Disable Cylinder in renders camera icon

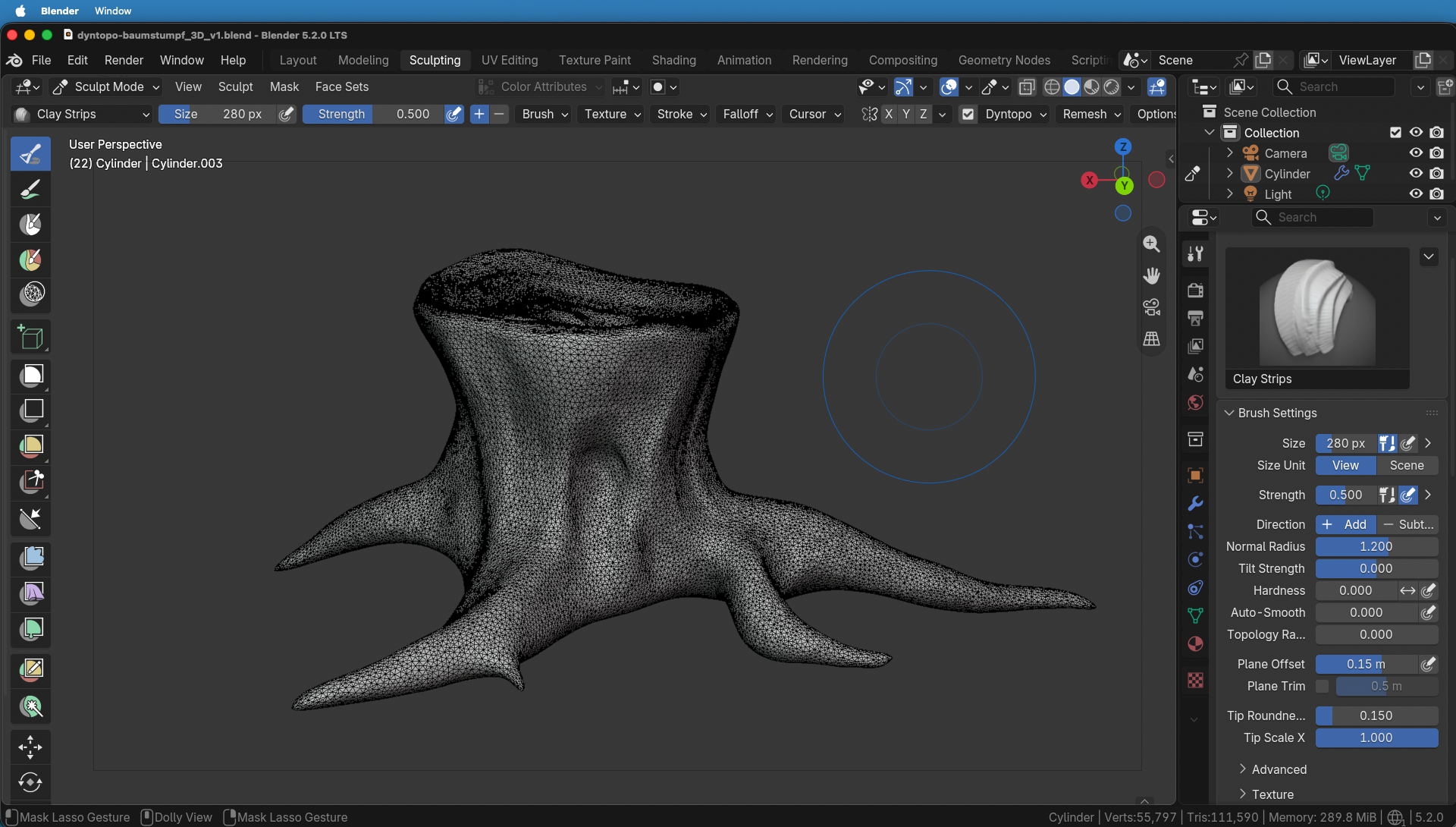(x=1436, y=173)
